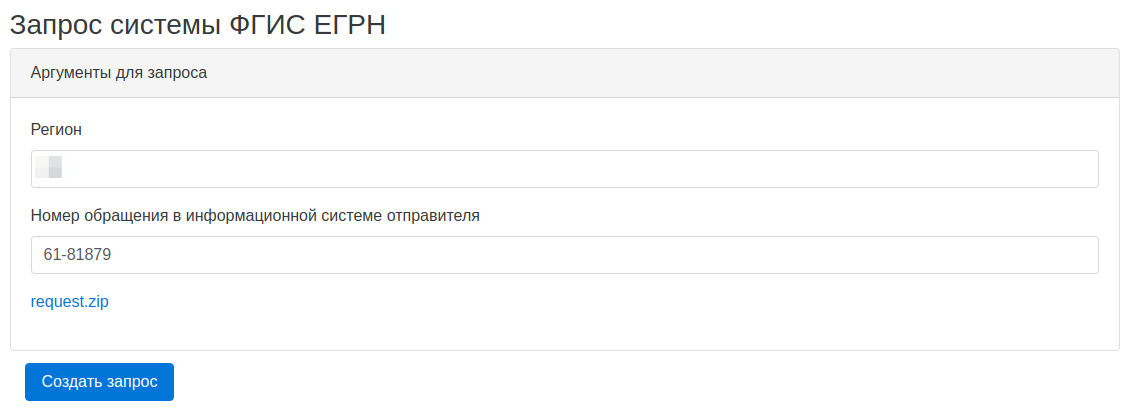Download the request.zip file
Viewport: 1127px width, 409px height.
point(70,302)
